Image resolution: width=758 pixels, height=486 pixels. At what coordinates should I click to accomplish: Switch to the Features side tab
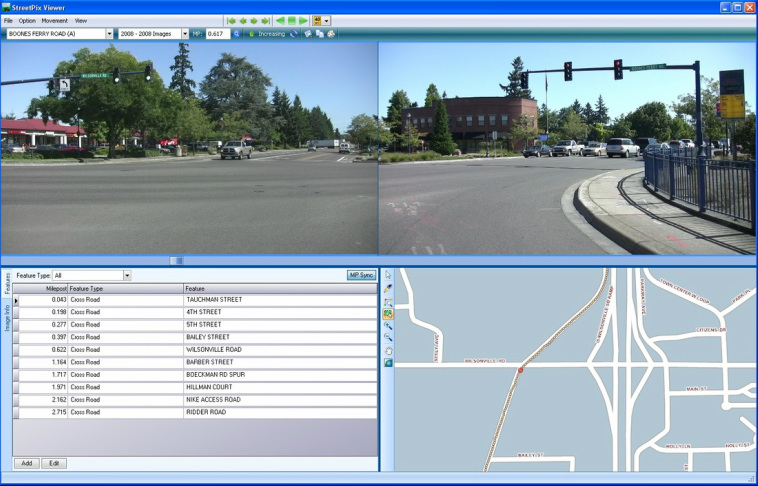tap(7, 283)
